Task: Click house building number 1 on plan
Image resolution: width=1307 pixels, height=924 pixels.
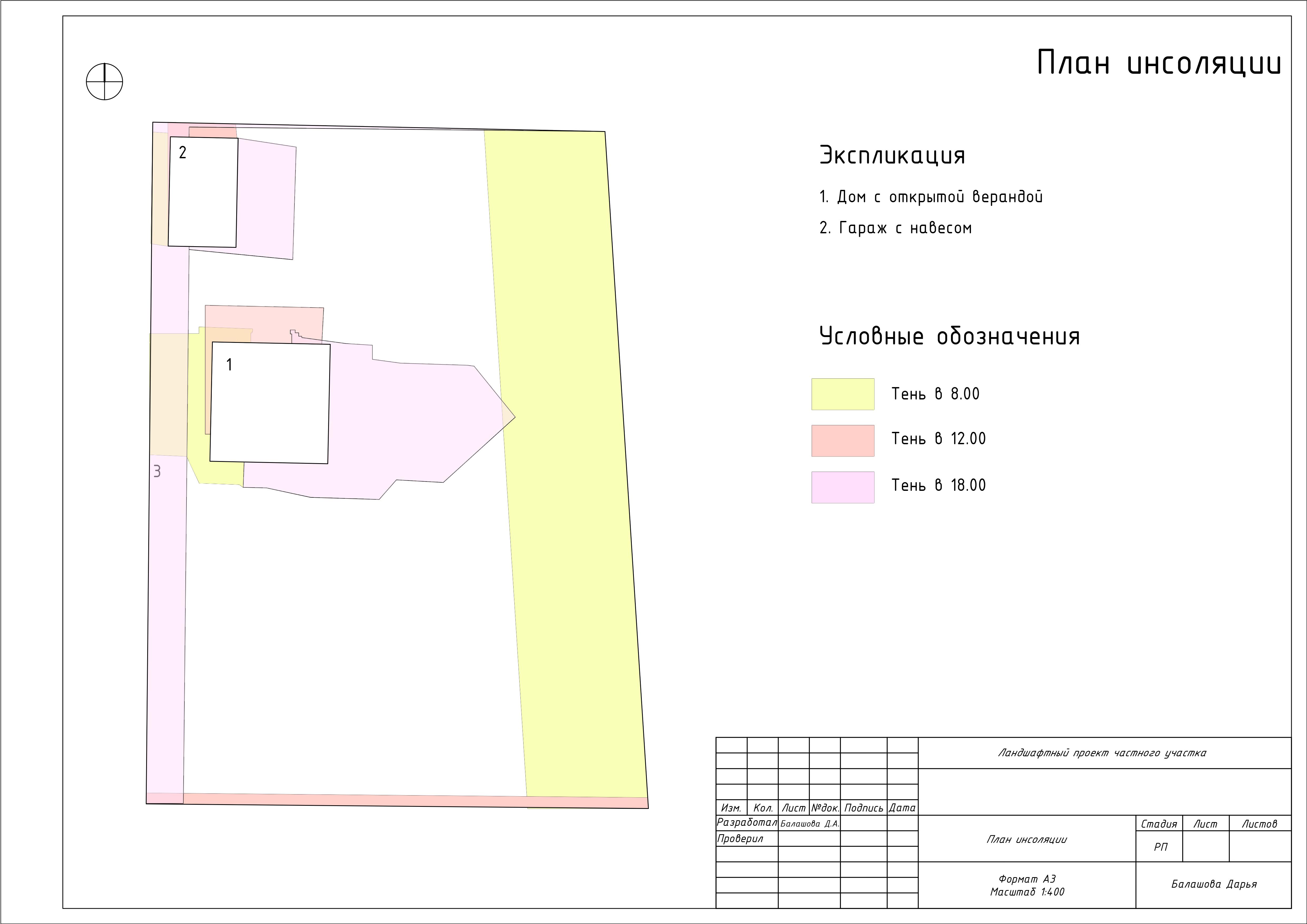Action: coord(270,403)
